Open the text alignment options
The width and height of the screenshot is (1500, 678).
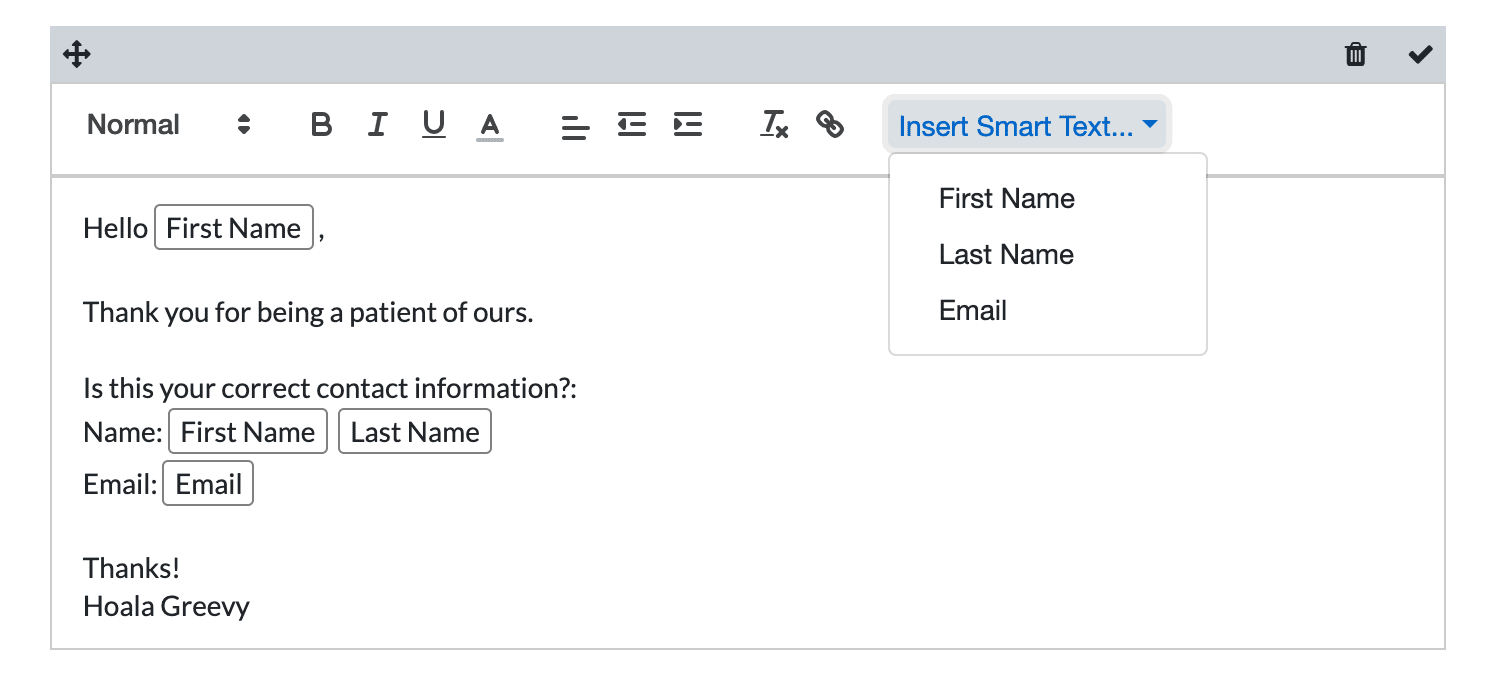tap(575, 126)
